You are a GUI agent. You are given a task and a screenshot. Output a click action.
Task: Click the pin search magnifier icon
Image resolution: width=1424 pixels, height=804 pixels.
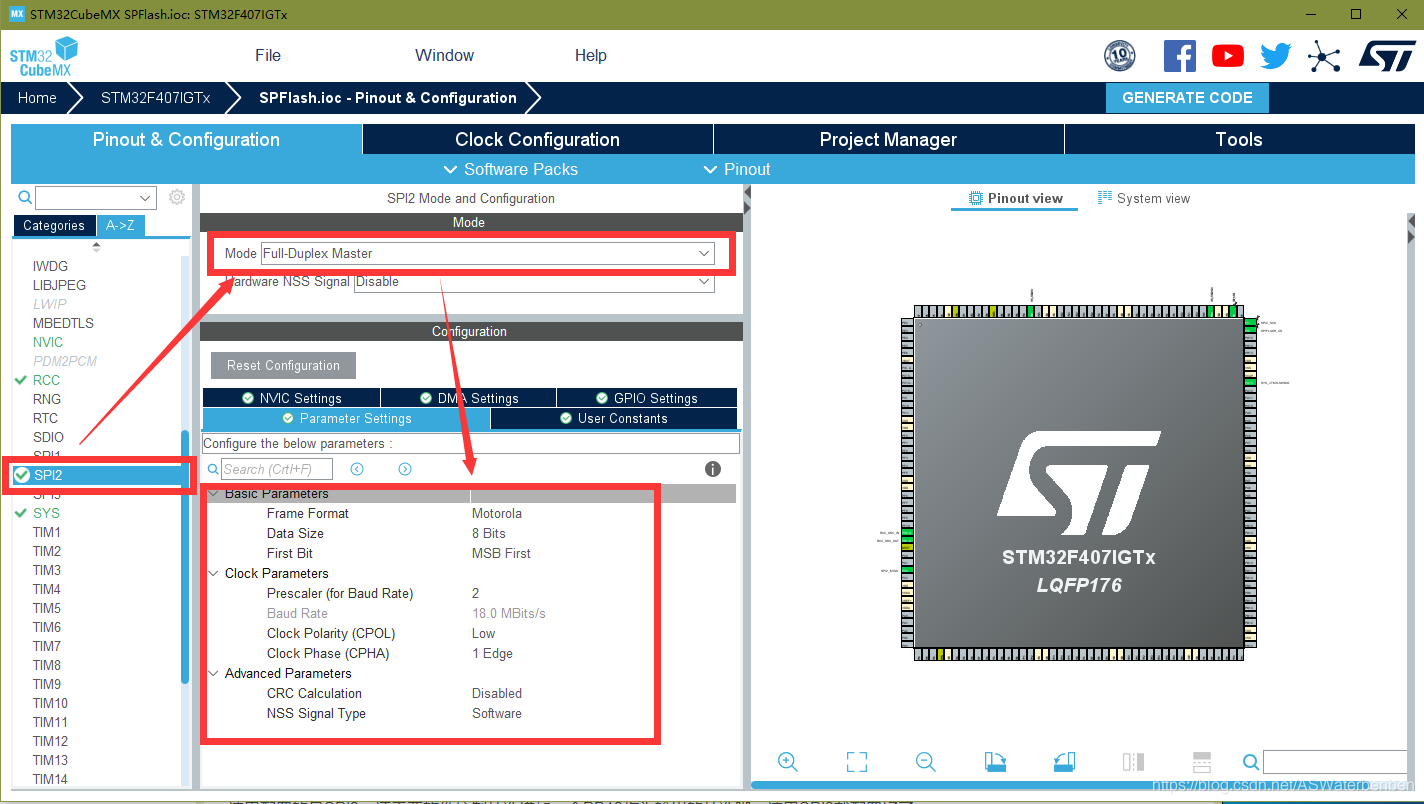pyautogui.click(x=1251, y=762)
